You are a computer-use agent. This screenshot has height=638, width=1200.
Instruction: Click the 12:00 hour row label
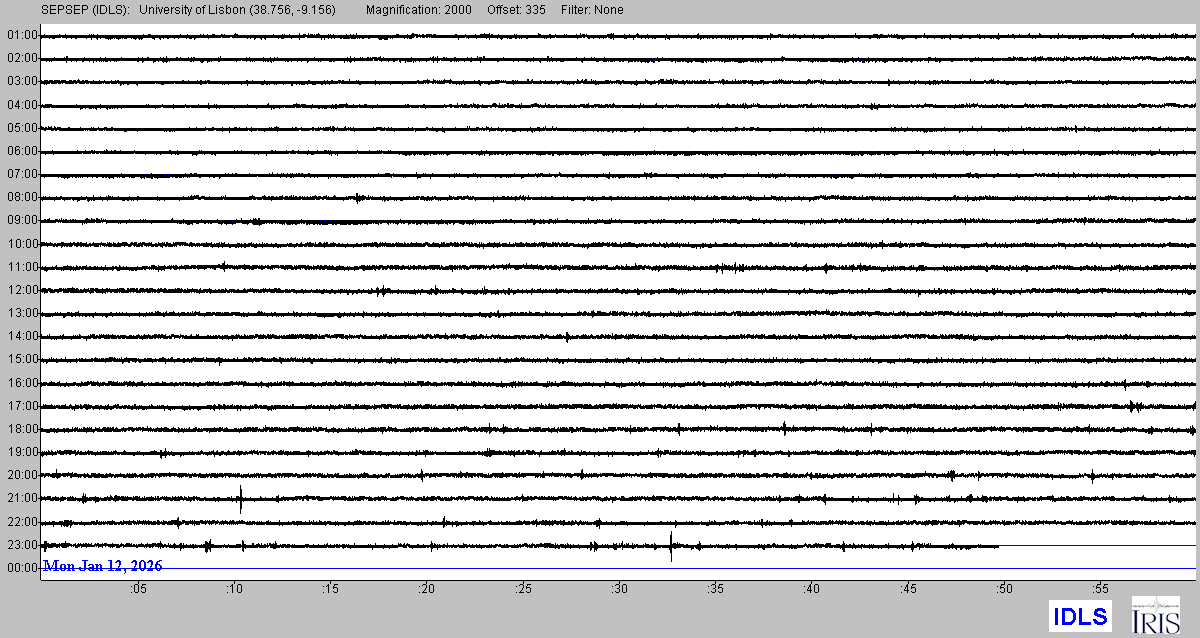(x=22, y=290)
